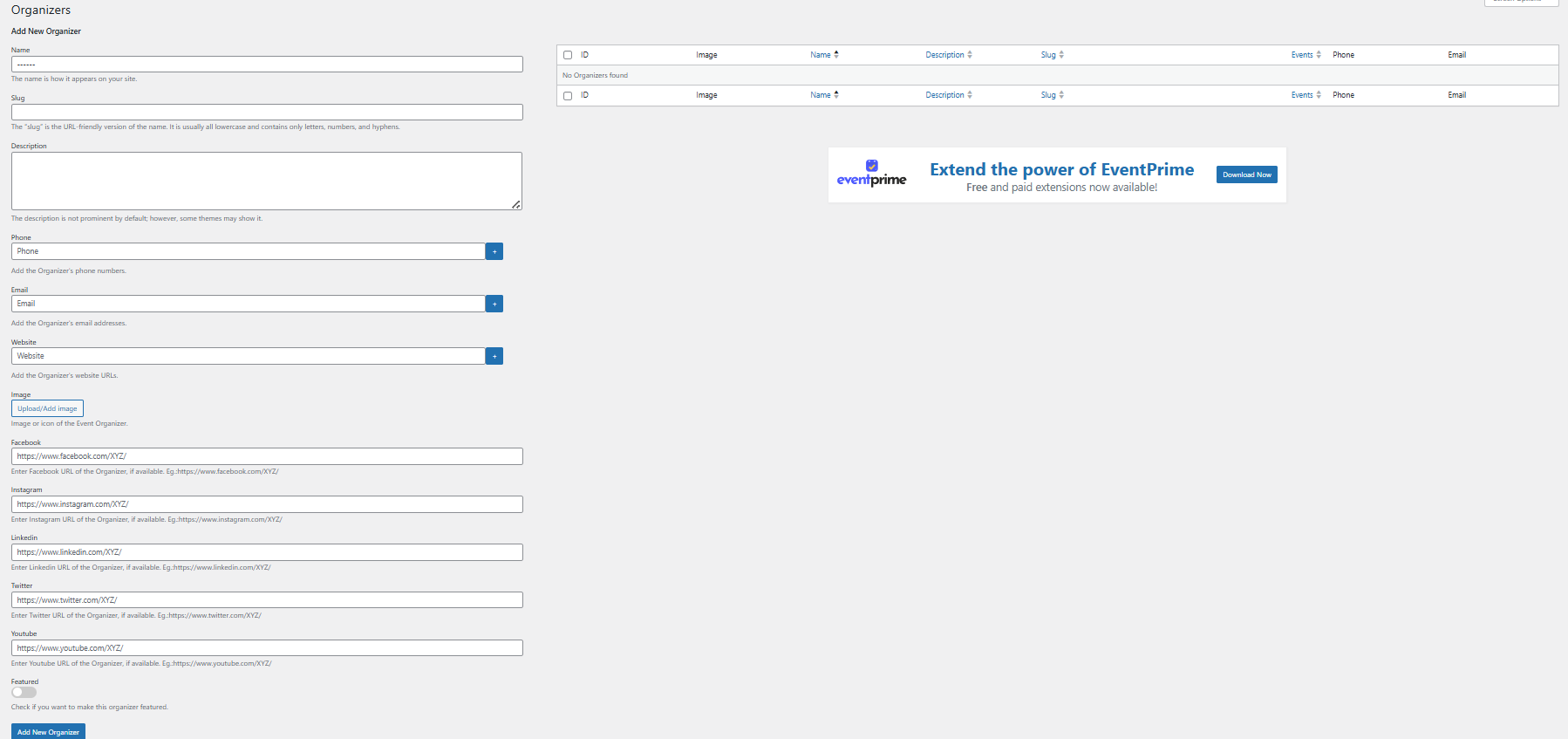Click the Linkedin URL field

pos(267,552)
